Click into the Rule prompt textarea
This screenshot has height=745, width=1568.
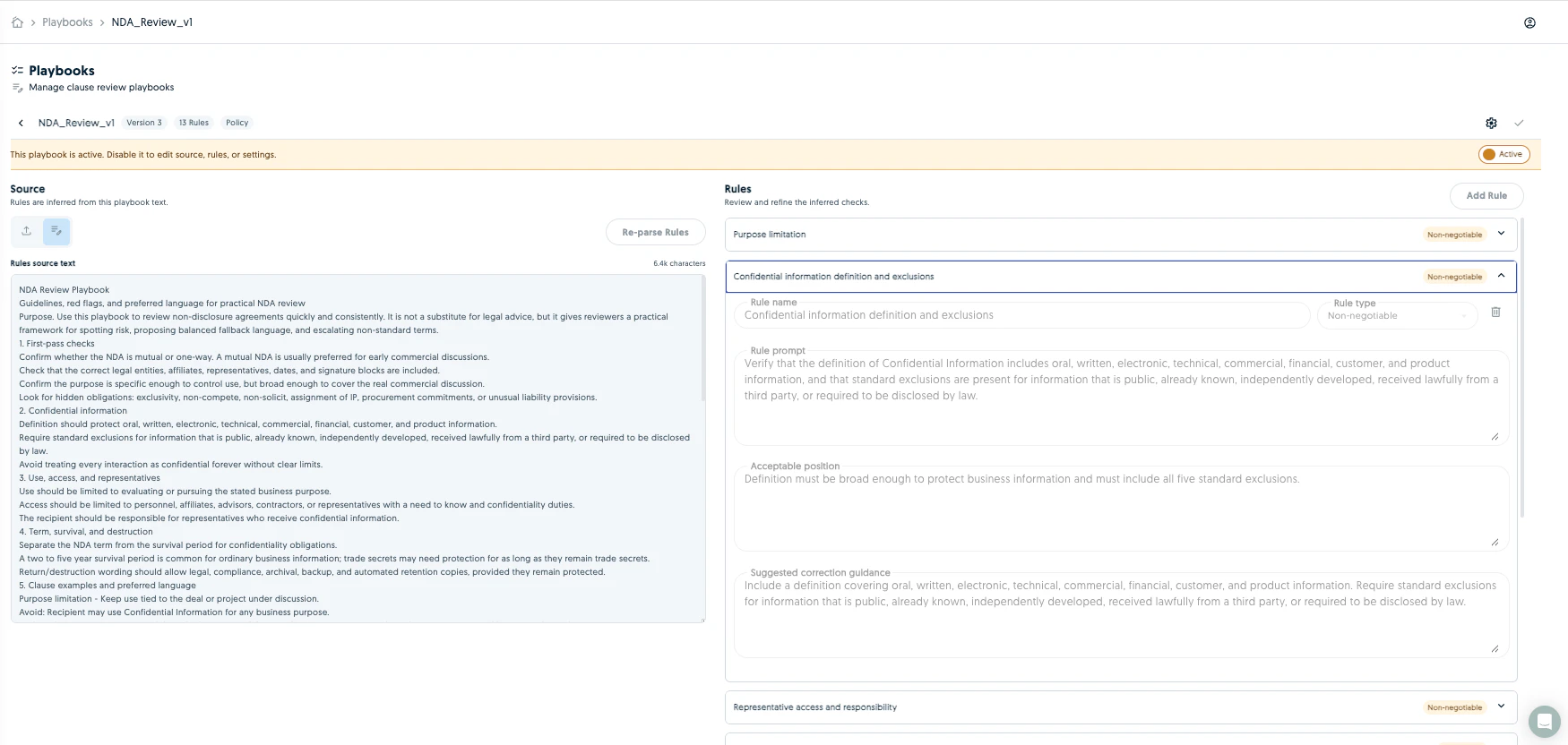[1121, 398]
